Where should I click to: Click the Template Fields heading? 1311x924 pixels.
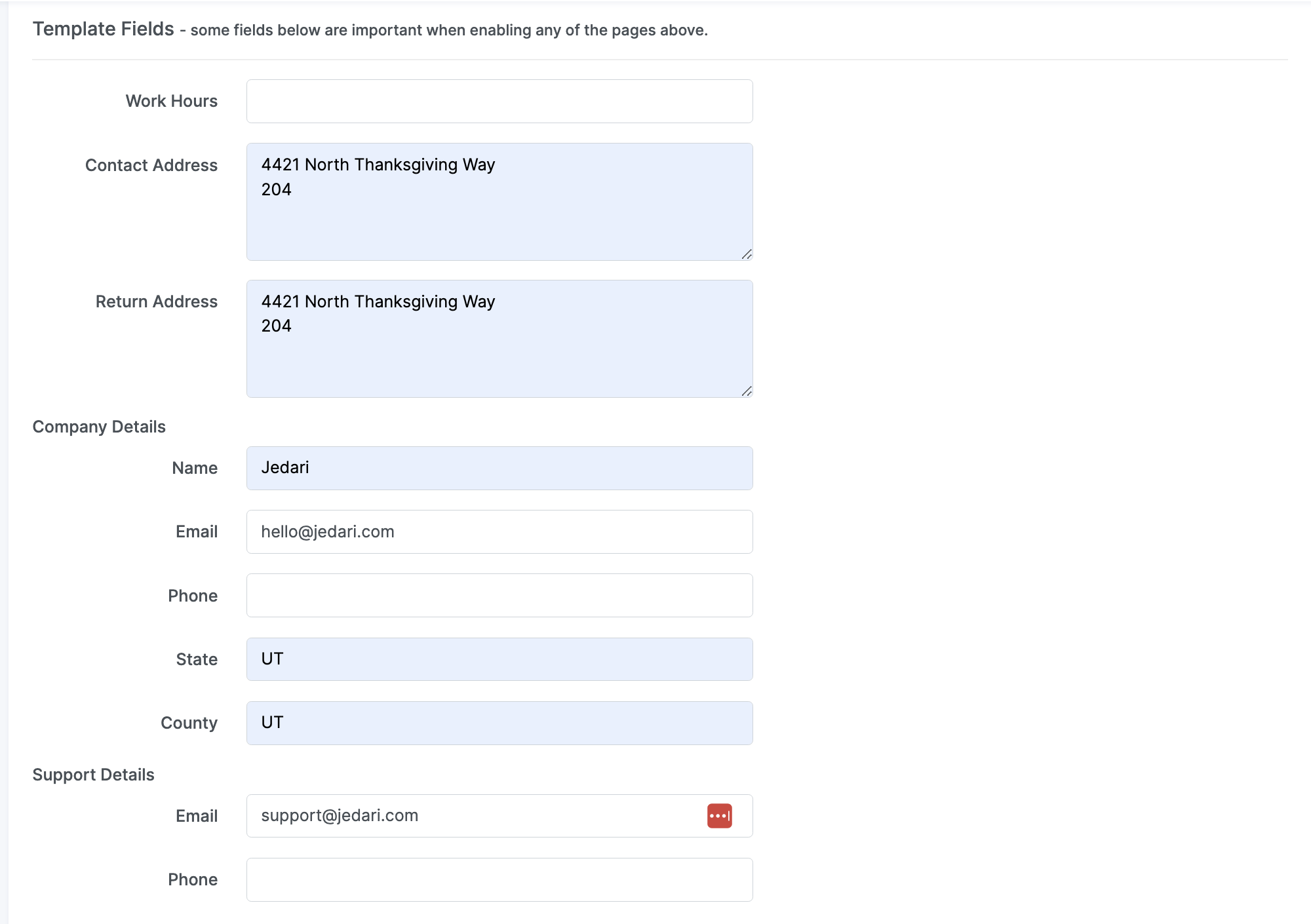click(104, 29)
